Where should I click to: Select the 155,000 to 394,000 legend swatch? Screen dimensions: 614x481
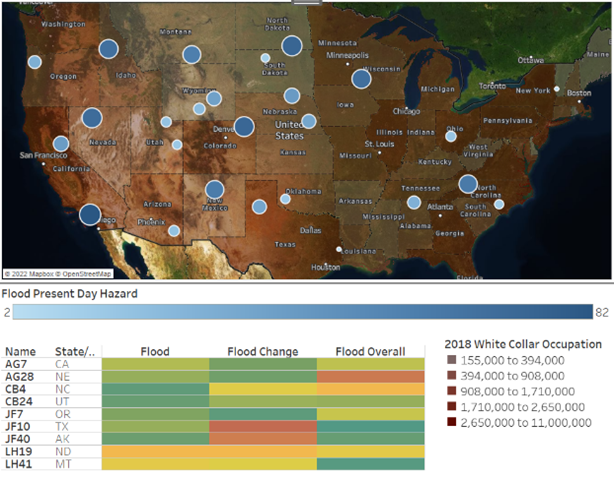coord(451,360)
